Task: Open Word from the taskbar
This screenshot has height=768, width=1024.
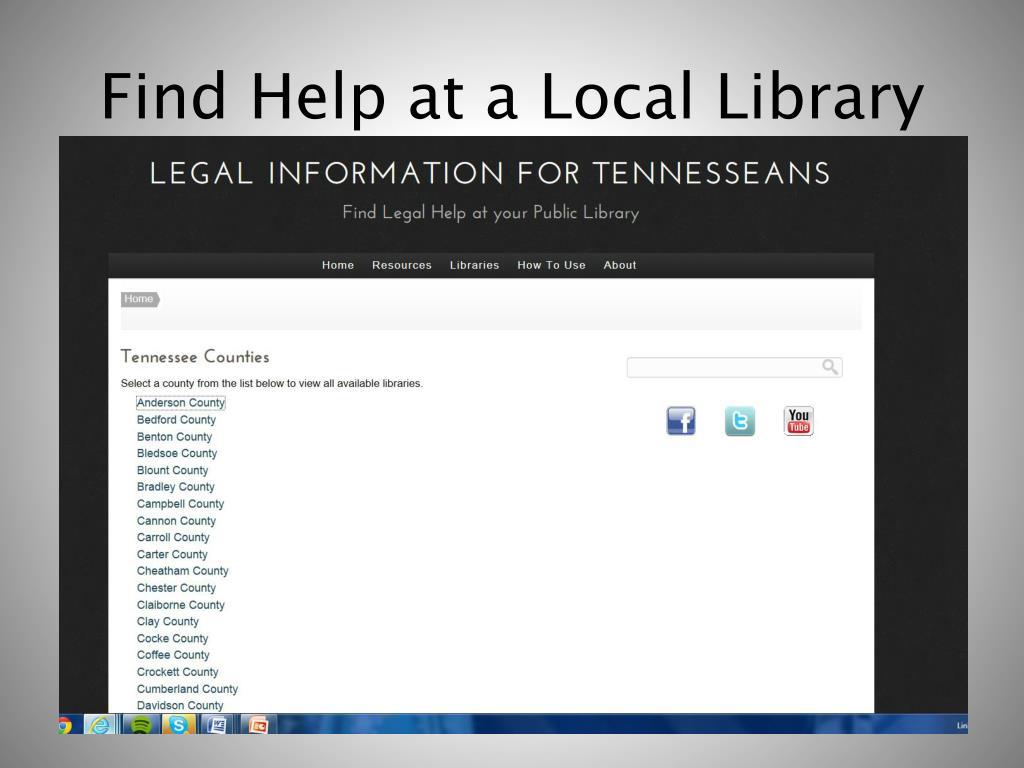Action: tap(217, 724)
